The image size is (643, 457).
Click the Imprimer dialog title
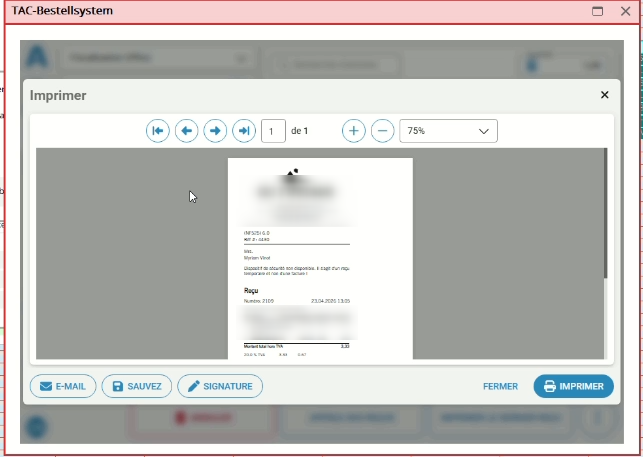click(58, 96)
